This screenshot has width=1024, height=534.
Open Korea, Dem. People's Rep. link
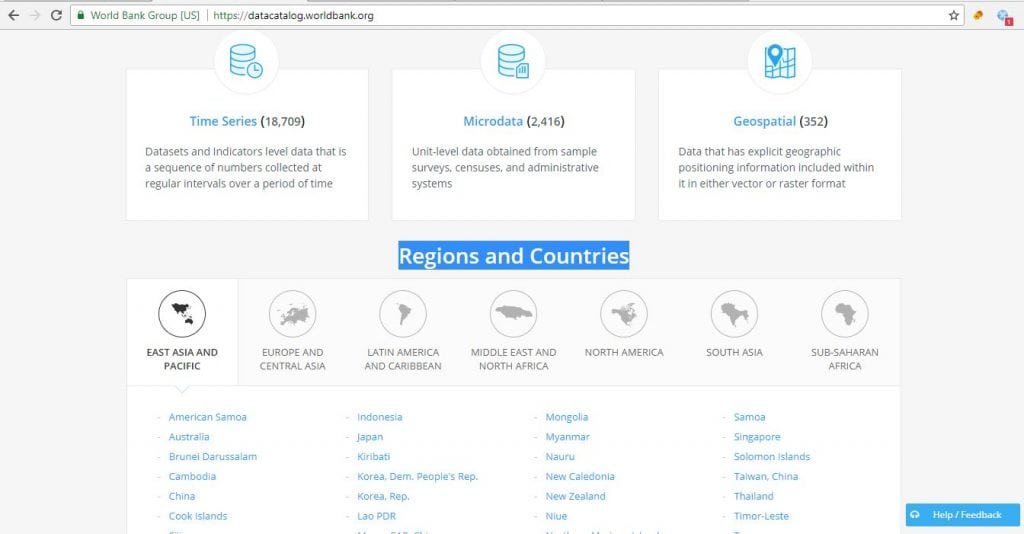tap(417, 477)
